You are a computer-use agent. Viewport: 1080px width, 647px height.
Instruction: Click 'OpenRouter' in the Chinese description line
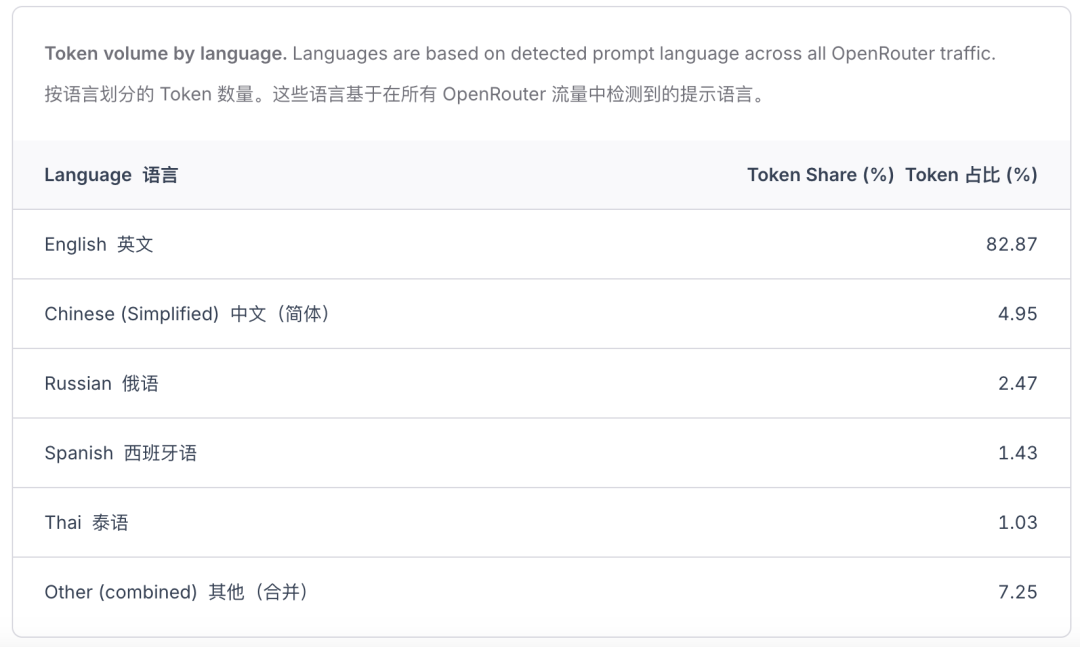tap(494, 95)
